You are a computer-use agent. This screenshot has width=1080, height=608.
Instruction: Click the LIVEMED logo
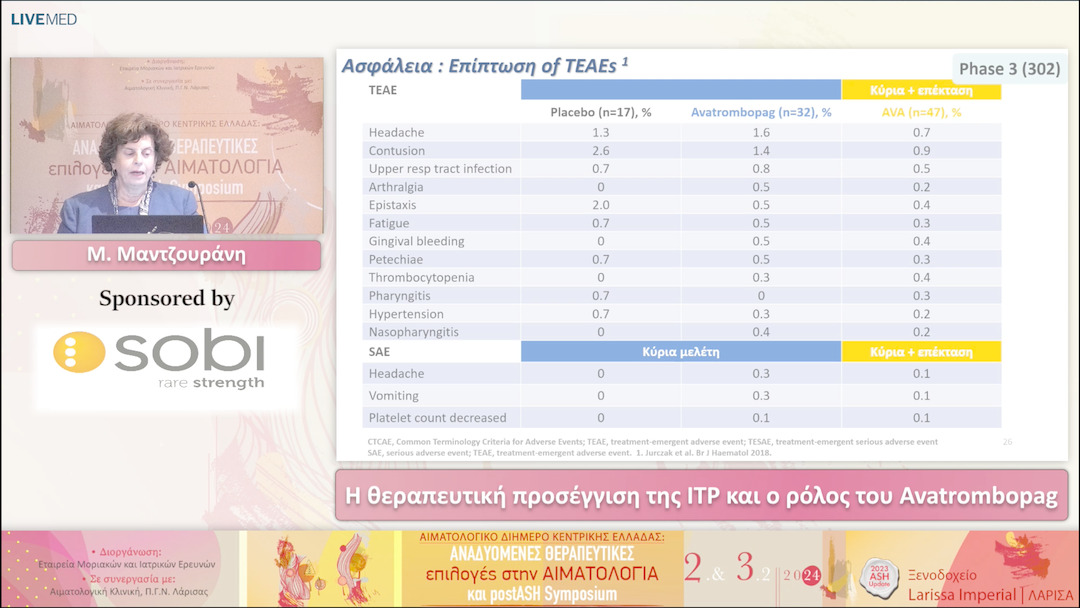[42, 18]
